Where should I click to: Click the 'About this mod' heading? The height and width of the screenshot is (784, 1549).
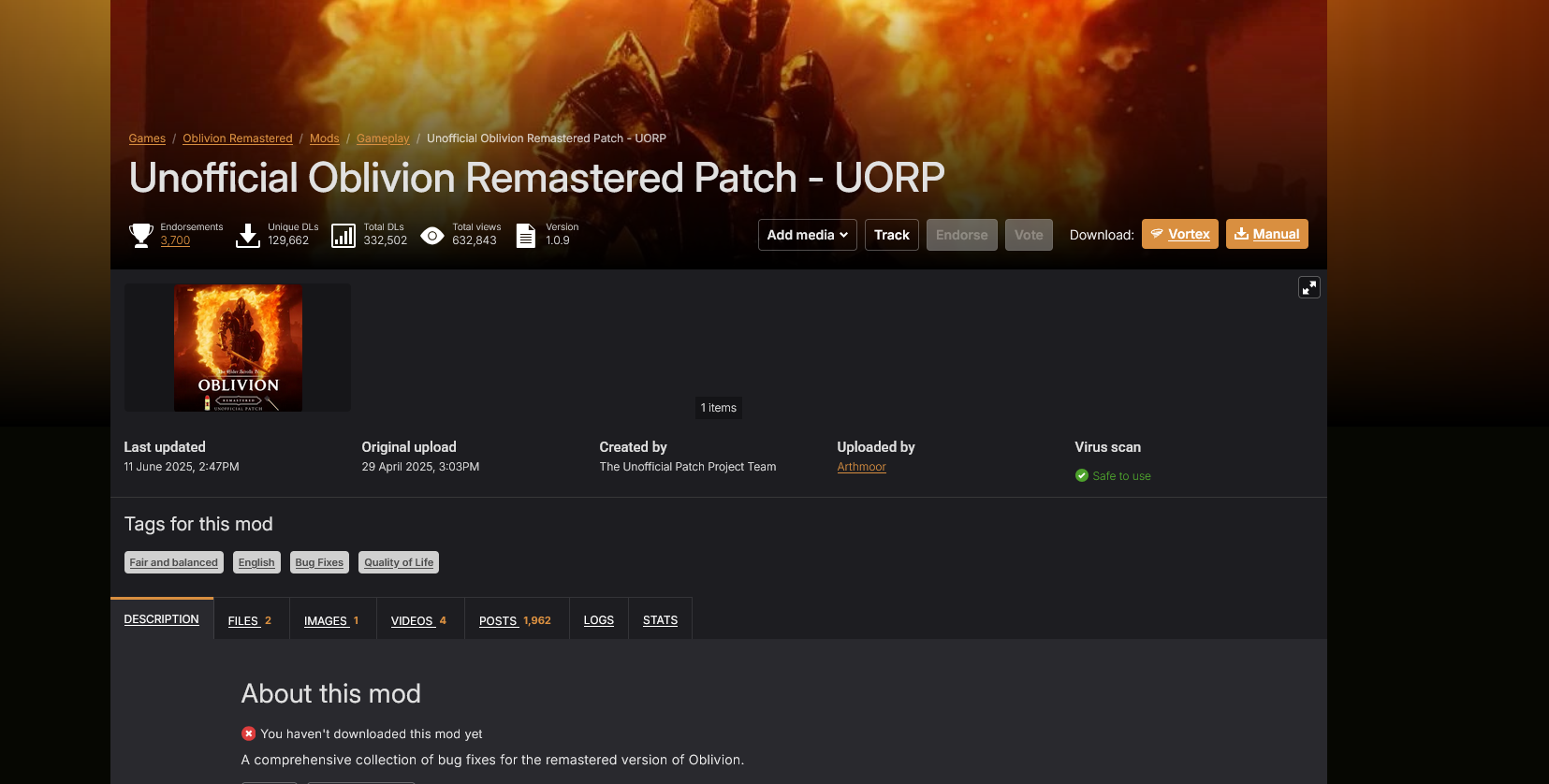tap(331, 693)
